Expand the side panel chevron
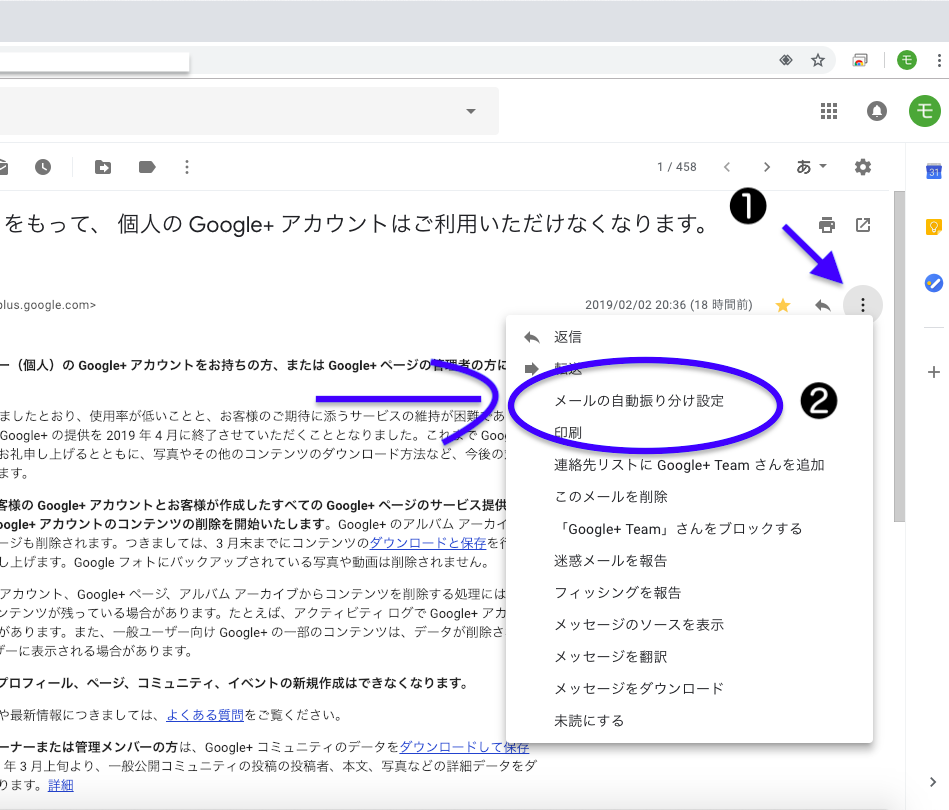The height and width of the screenshot is (810, 949). [x=933, y=782]
